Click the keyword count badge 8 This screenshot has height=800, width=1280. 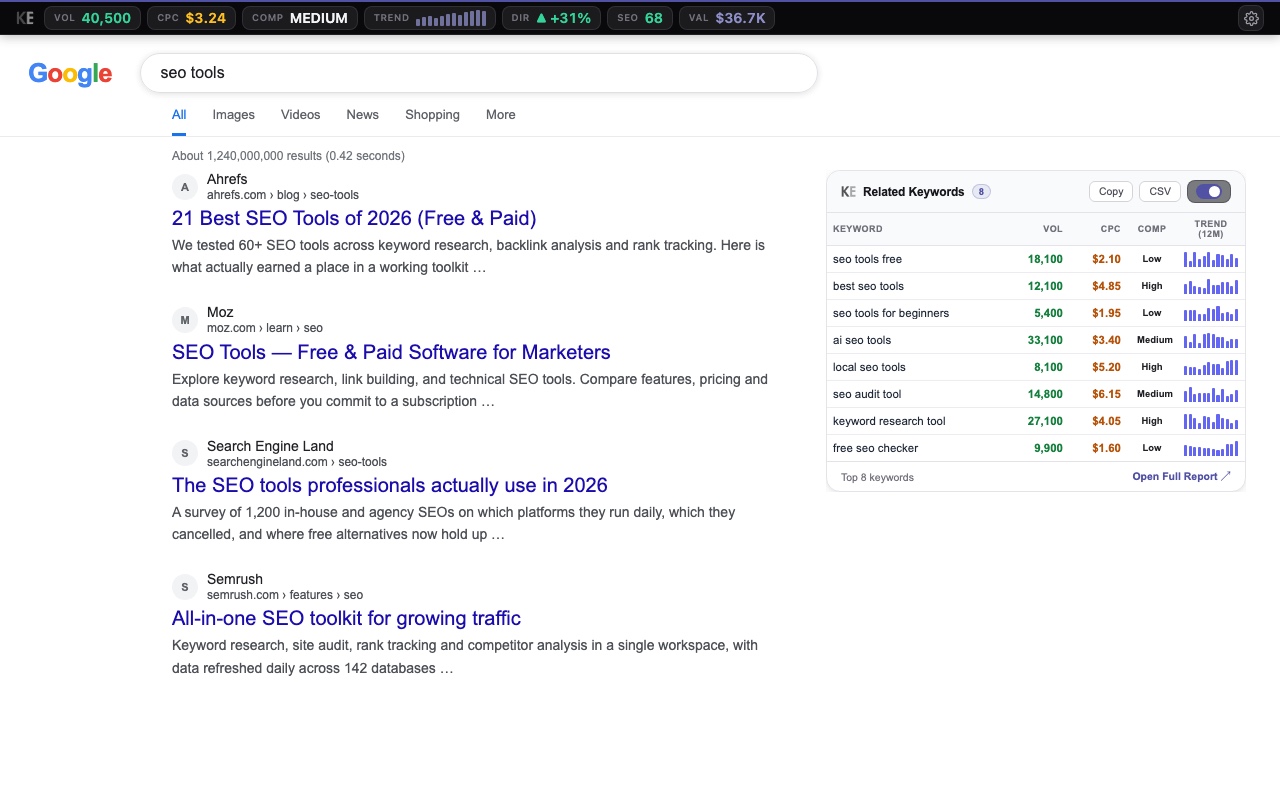(x=981, y=192)
